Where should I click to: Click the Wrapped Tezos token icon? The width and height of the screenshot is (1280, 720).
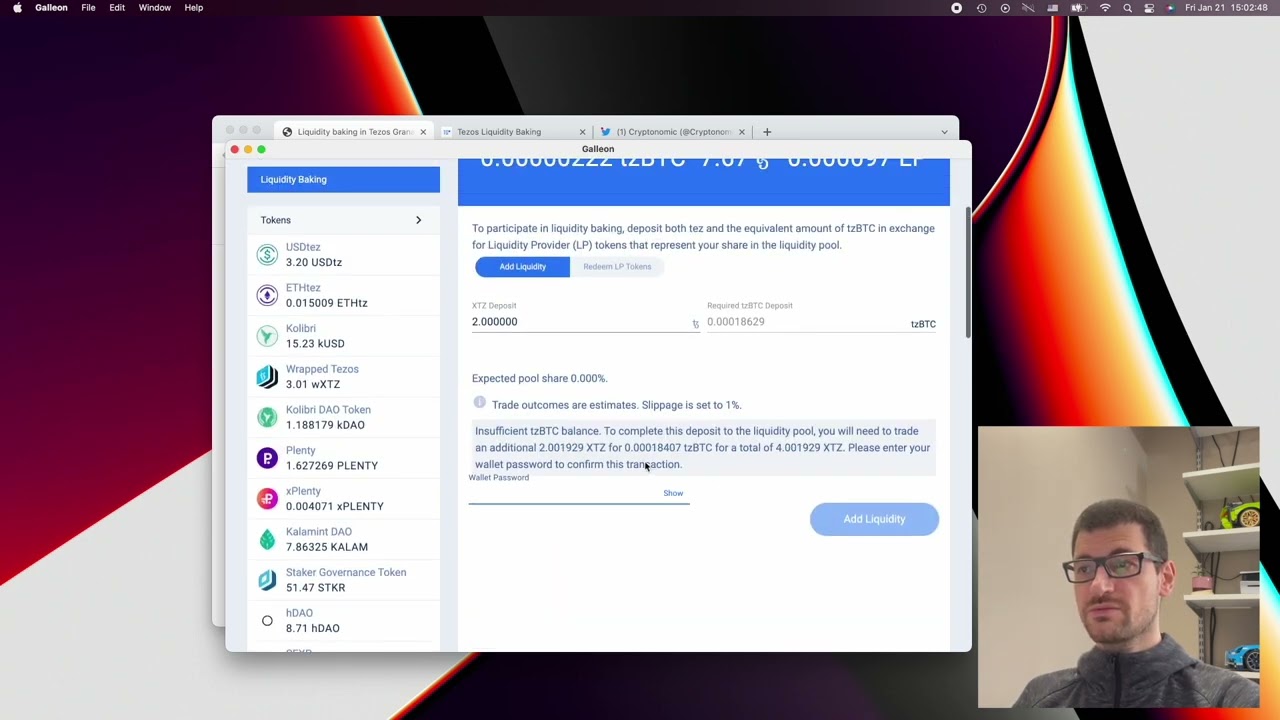(x=267, y=376)
